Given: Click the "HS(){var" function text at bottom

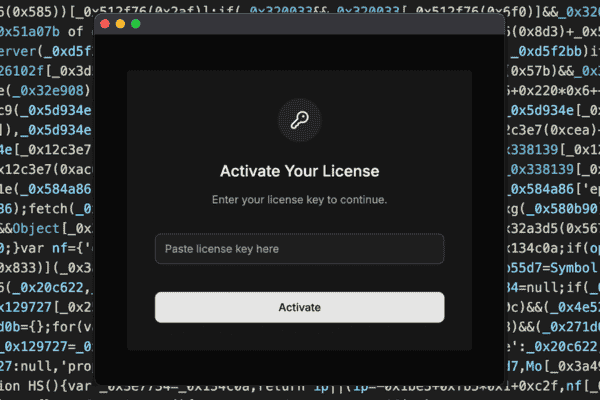Looking at the screenshot, I should click(50, 387).
